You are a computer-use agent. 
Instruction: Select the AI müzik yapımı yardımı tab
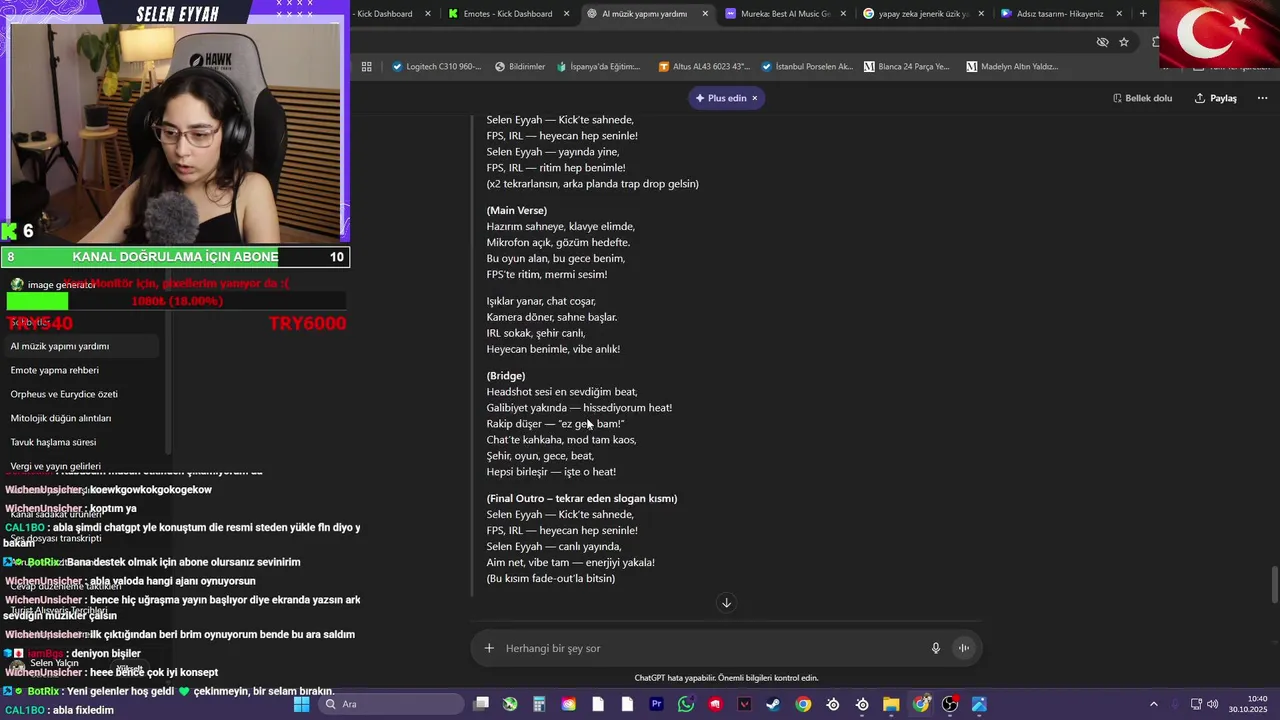pyautogui.click(x=643, y=14)
